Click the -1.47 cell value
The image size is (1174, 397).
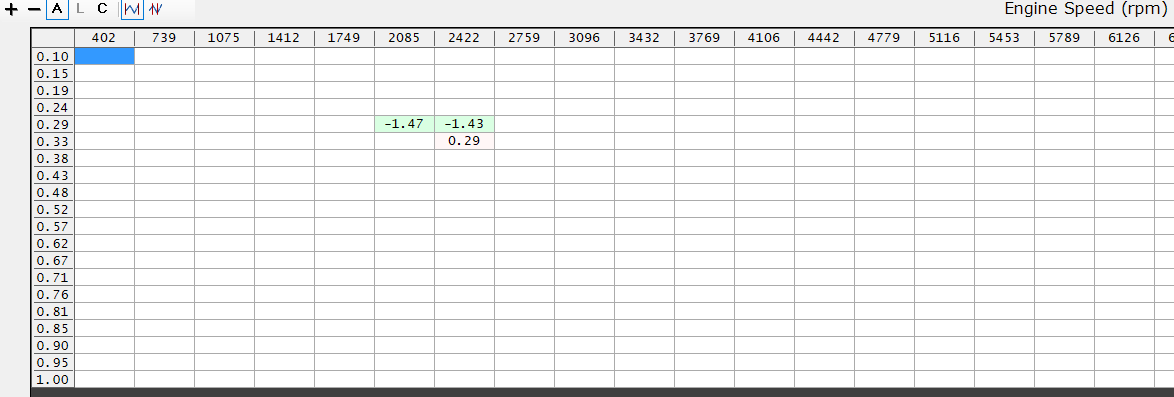pyautogui.click(x=404, y=124)
